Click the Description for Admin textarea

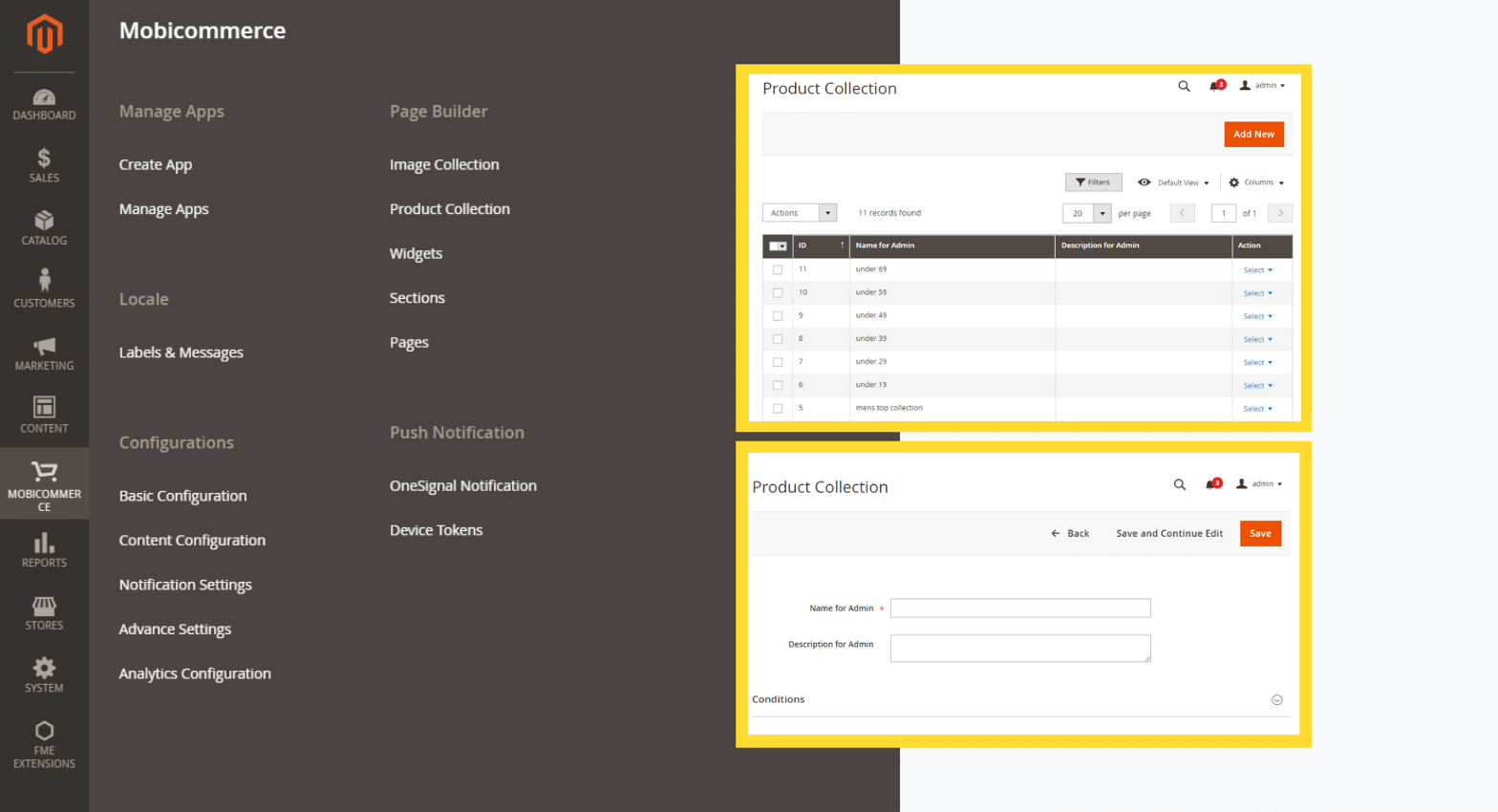click(x=1020, y=649)
